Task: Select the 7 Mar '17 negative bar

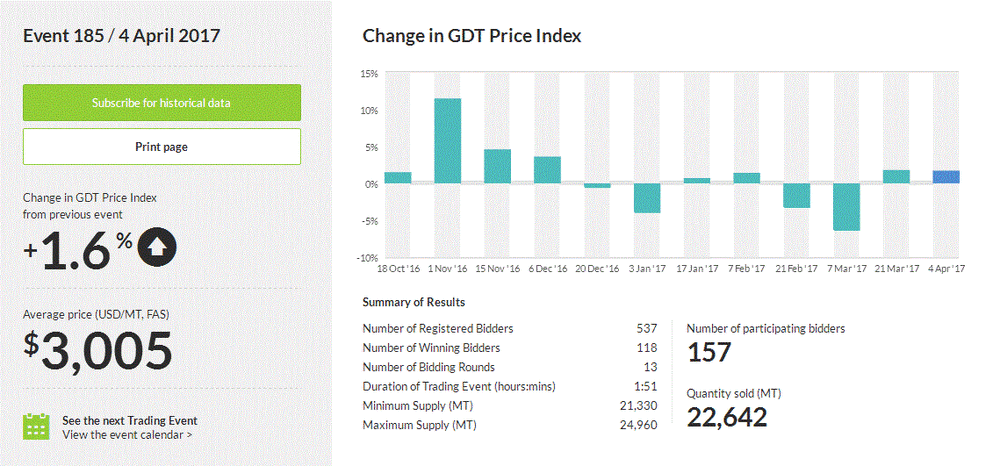Action: pyautogui.click(x=846, y=207)
